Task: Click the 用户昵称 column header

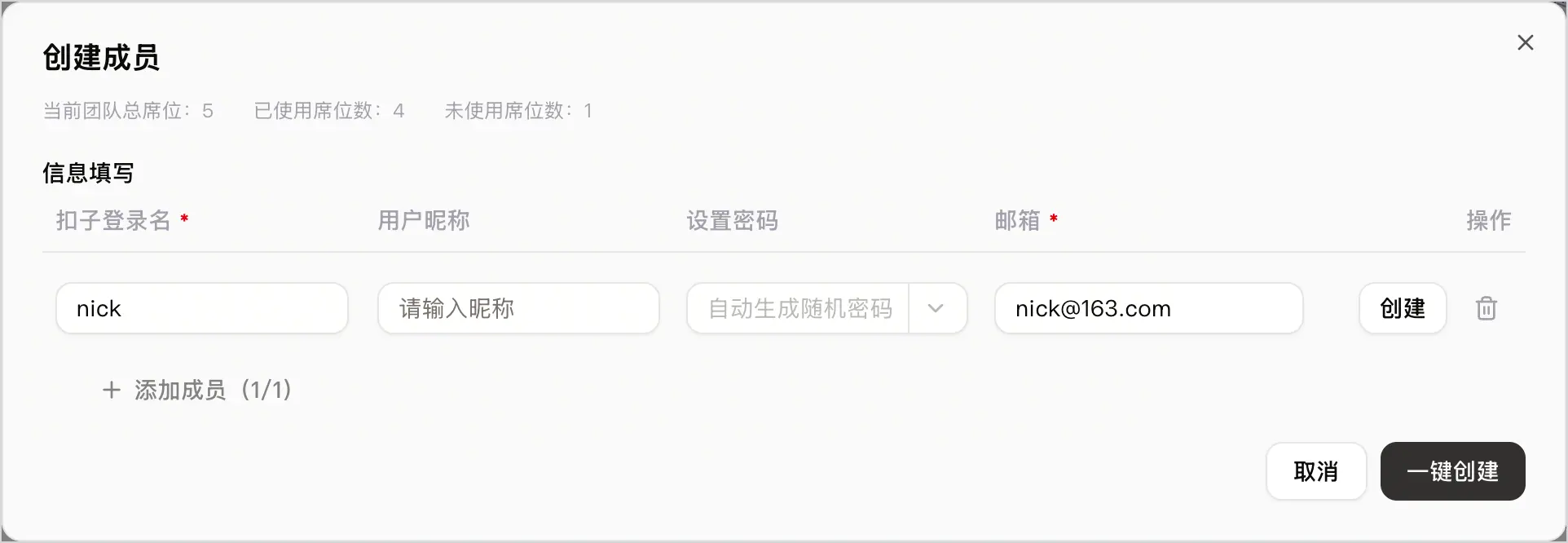Action: (423, 220)
